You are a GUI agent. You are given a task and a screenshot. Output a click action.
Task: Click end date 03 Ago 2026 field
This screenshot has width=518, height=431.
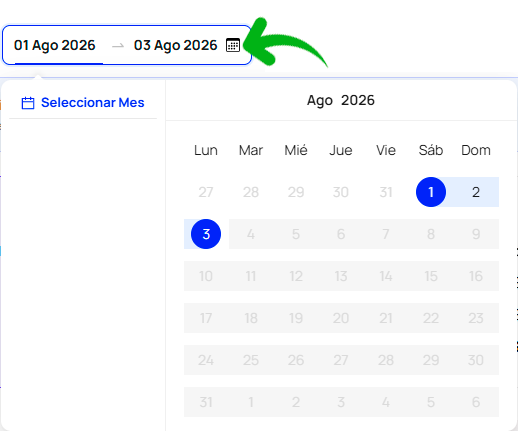[175, 45]
